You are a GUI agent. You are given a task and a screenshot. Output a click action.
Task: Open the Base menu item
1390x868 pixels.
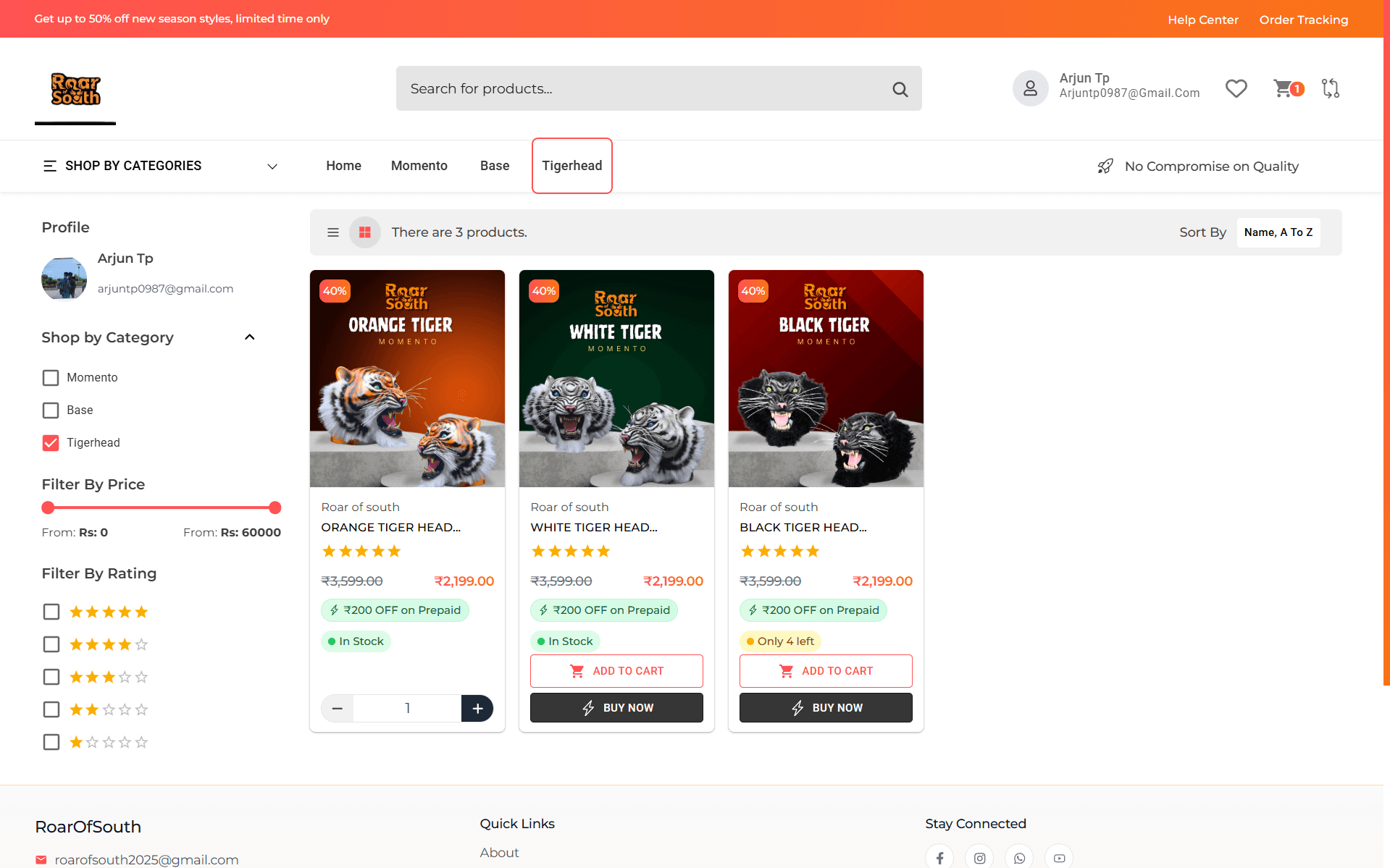pyautogui.click(x=495, y=166)
